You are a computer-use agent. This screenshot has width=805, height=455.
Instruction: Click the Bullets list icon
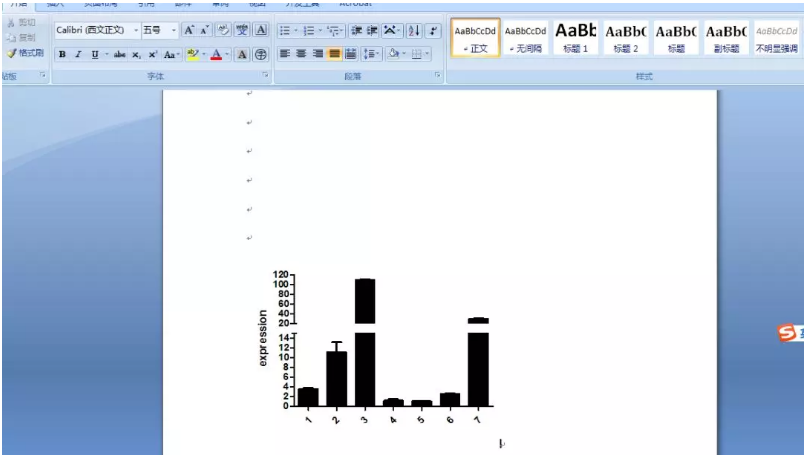coord(285,31)
